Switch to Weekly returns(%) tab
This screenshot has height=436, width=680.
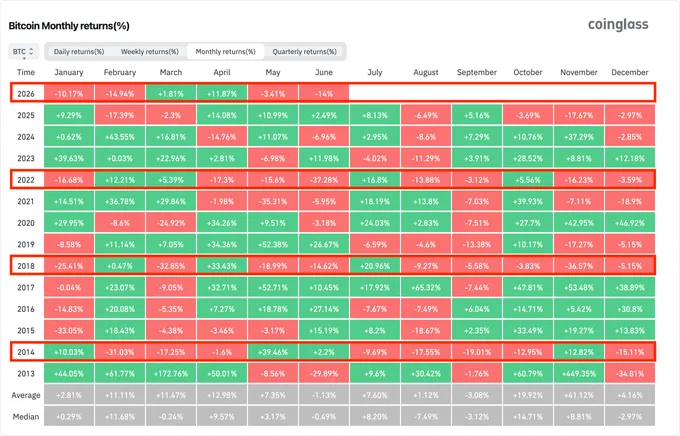pyautogui.click(x=150, y=52)
